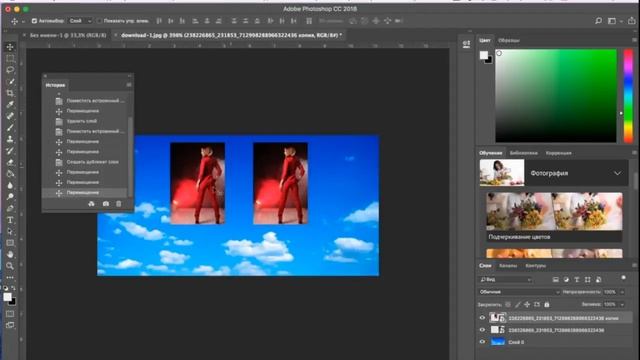Open the History panel flyout menu
Image resolution: width=640 pixels, height=360 pixels.
click(x=129, y=85)
